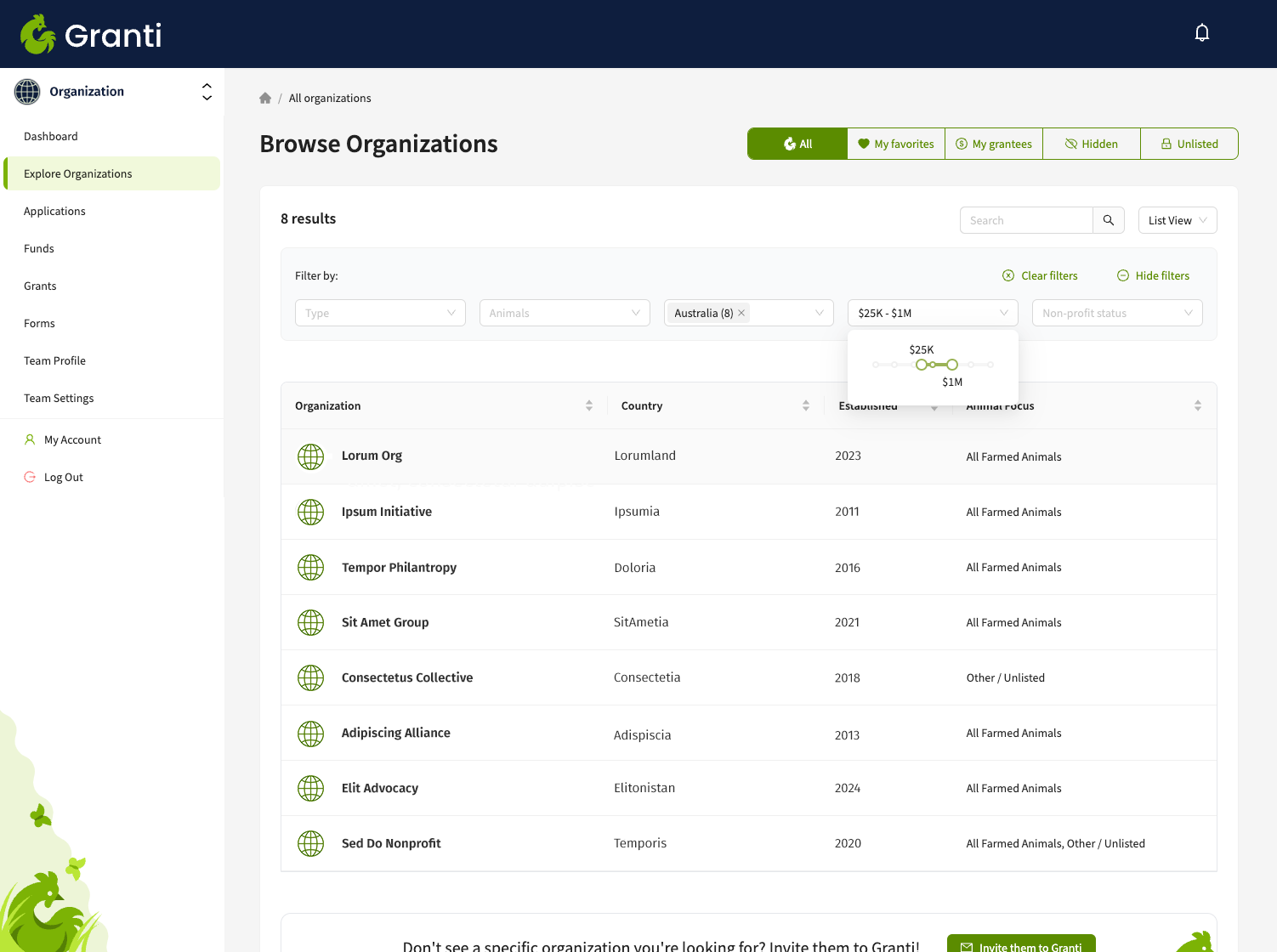This screenshot has width=1277, height=952.
Task: Click the Granti rooster logo
Action: pyautogui.click(x=37, y=34)
